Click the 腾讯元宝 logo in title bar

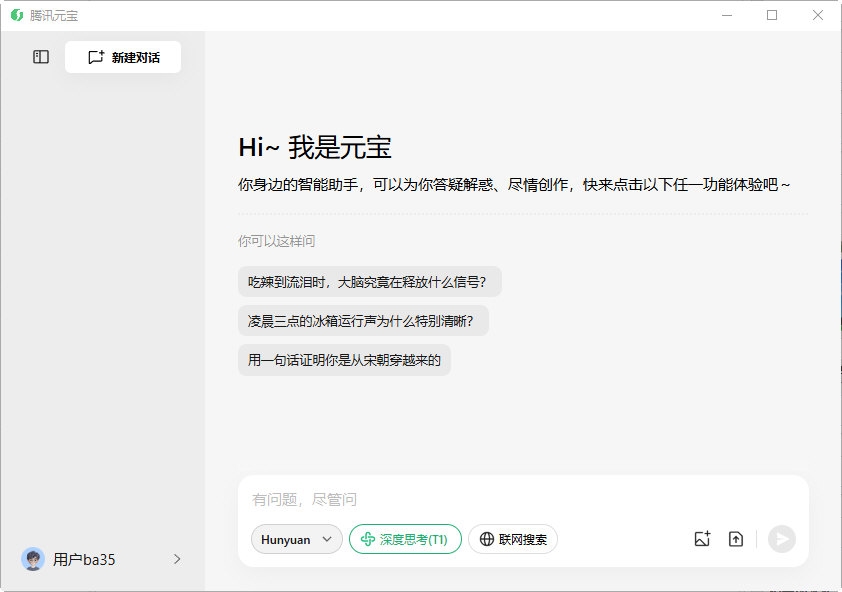click(x=17, y=16)
